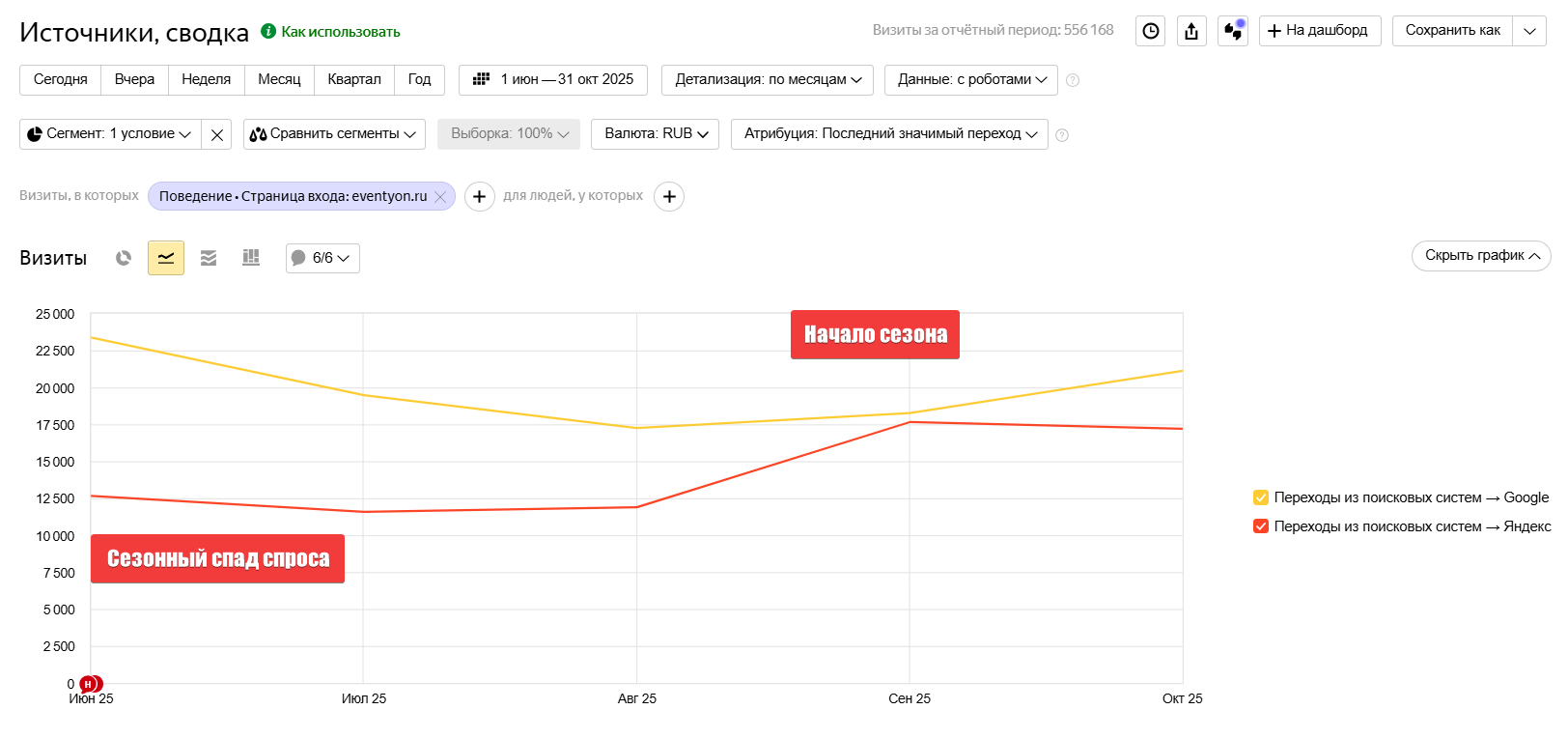The width and height of the screenshot is (1568, 738).
Task: Open the report history clock icon
Action: click(x=1150, y=31)
